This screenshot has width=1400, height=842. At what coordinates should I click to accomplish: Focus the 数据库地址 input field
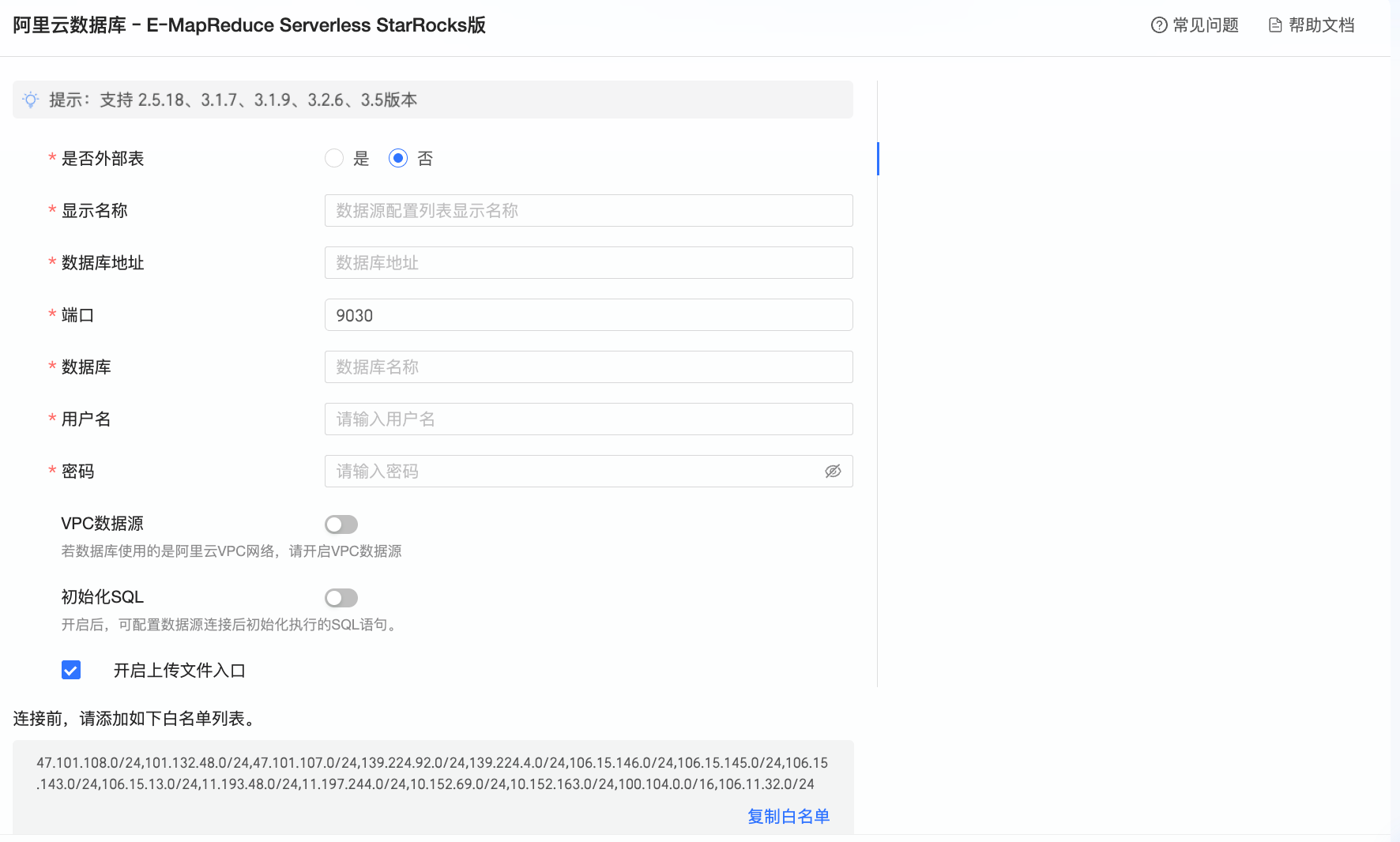coord(589,263)
